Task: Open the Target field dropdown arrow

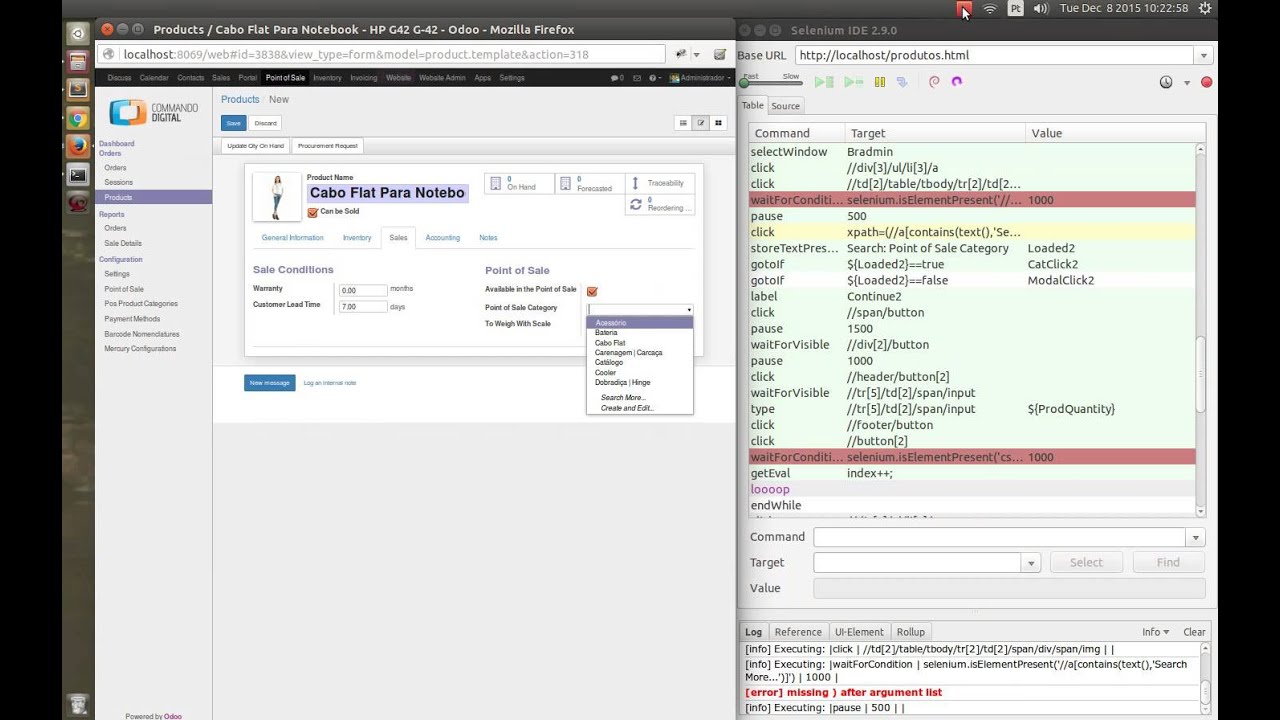Action: 1031,563
